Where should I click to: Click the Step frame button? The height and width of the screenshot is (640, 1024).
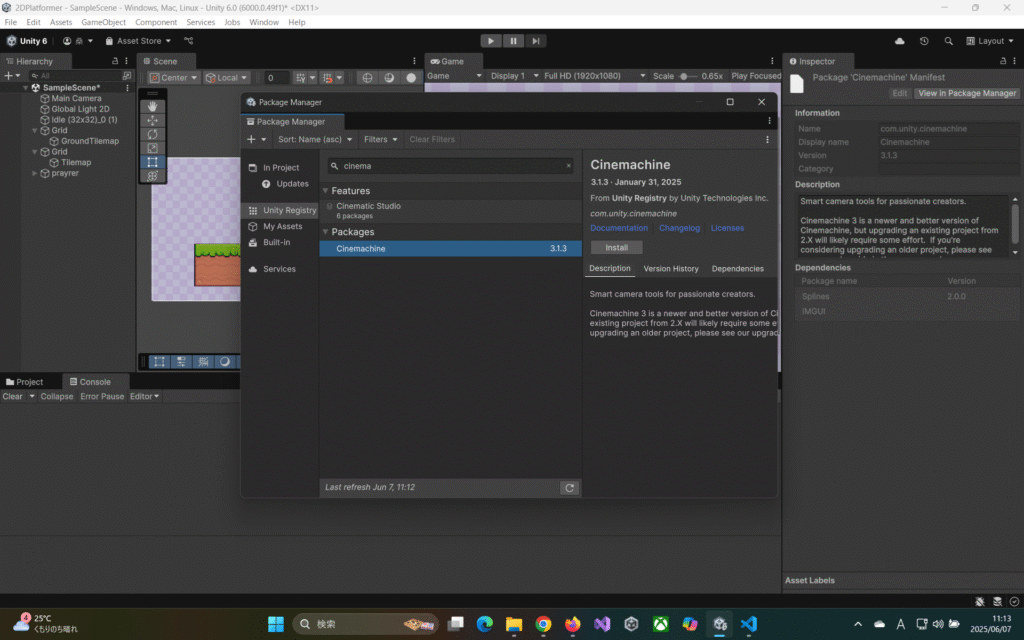(536, 40)
